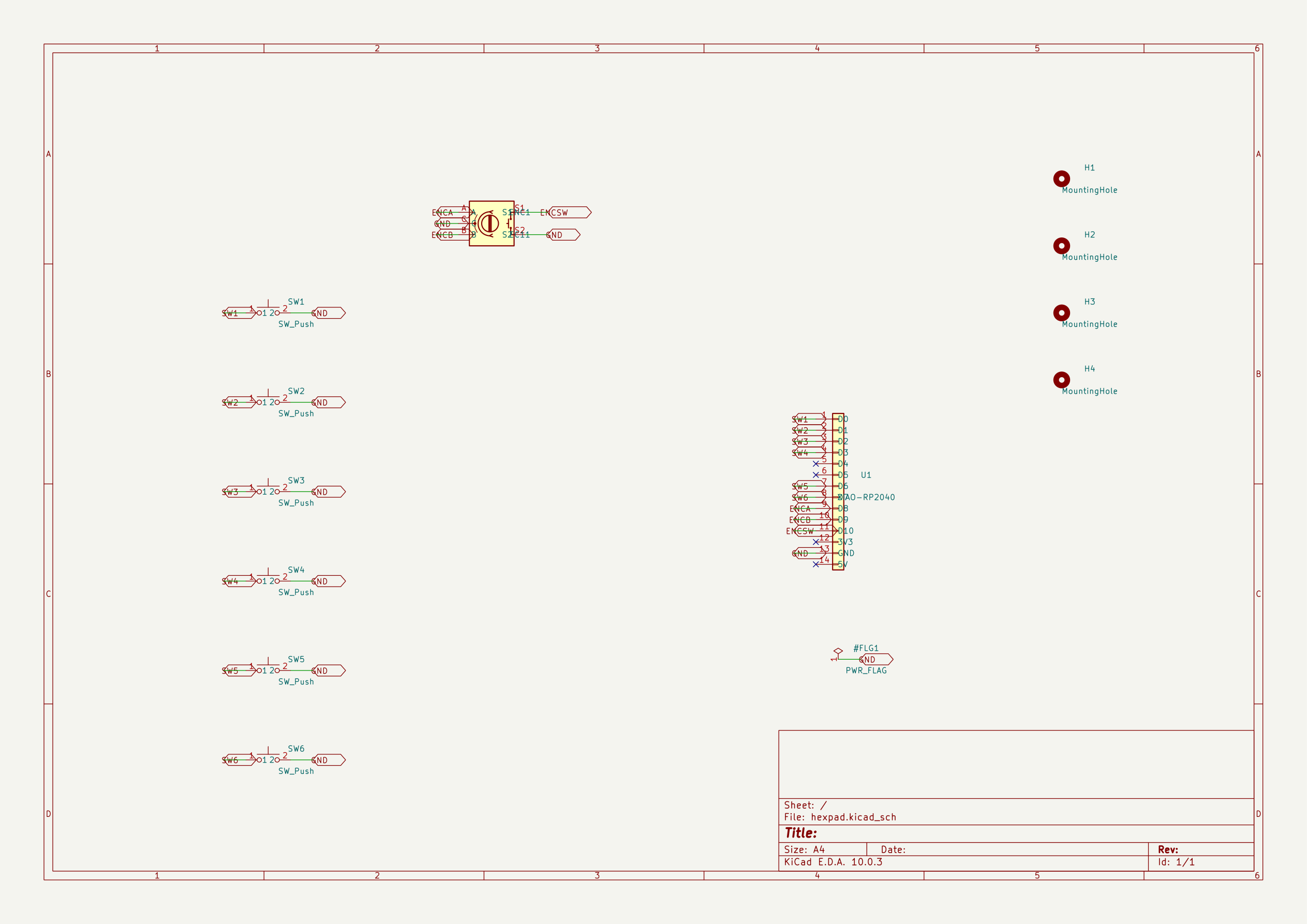Click the SW3 global label at pin D2
Screen dimensions: 1307x924
click(x=809, y=441)
